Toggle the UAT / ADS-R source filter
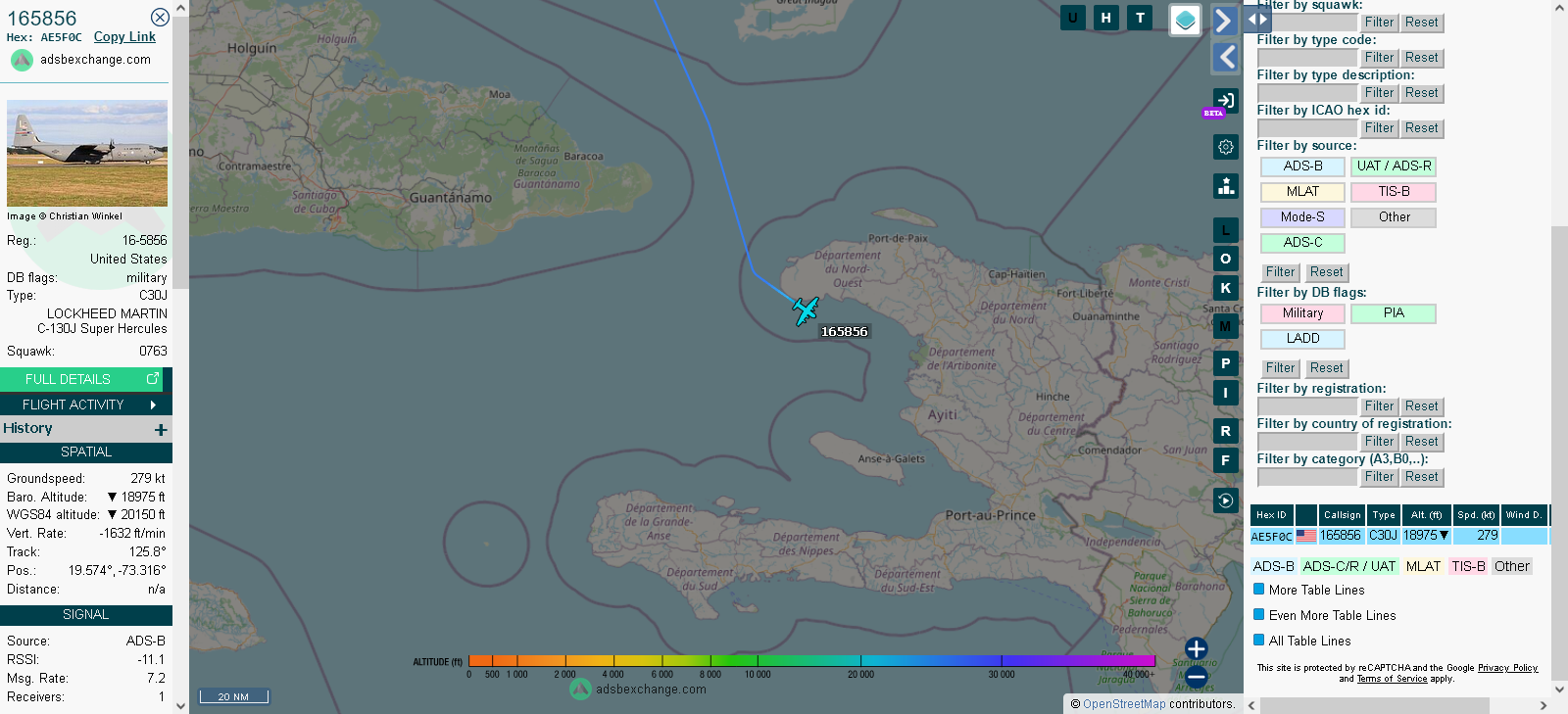 coord(1394,167)
